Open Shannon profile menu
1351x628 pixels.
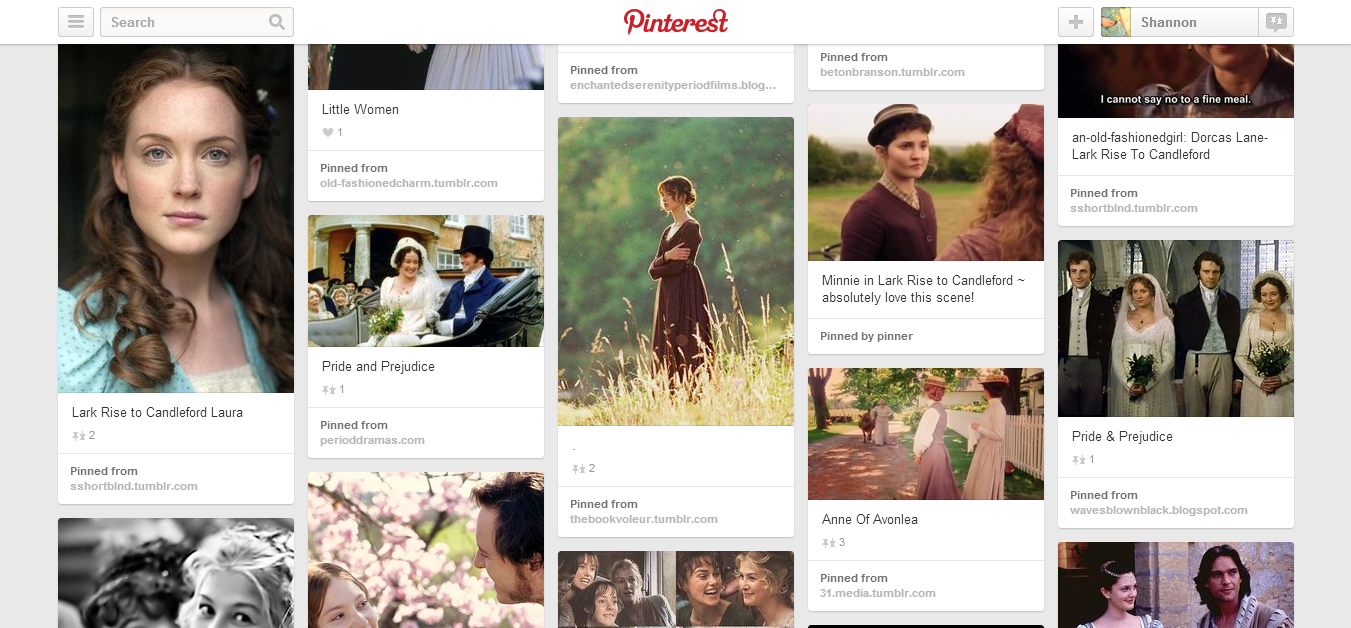(x=1180, y=22)
